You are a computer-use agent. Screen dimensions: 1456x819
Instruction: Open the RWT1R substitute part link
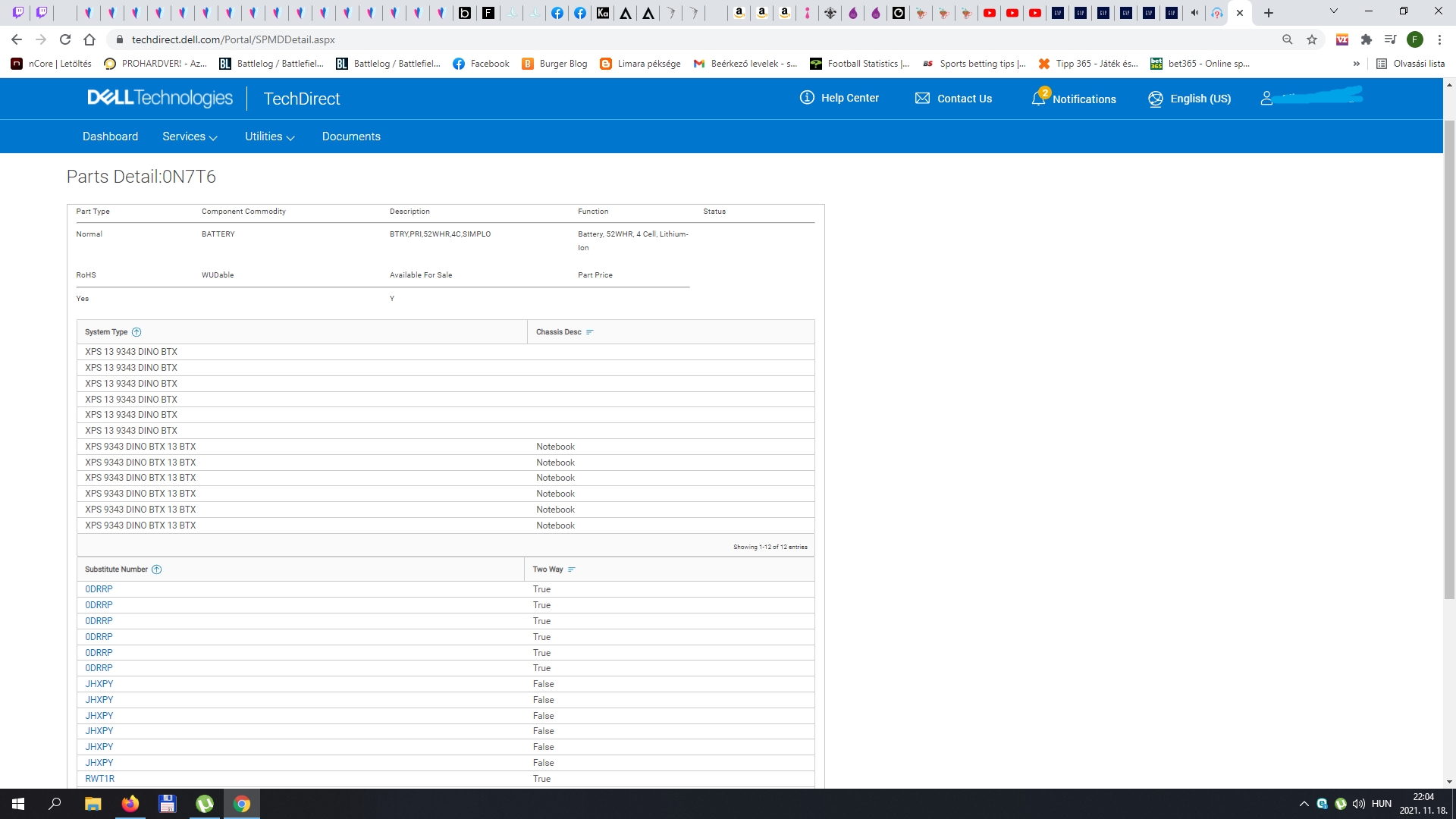pyautogui.click(x=99, y=779)
